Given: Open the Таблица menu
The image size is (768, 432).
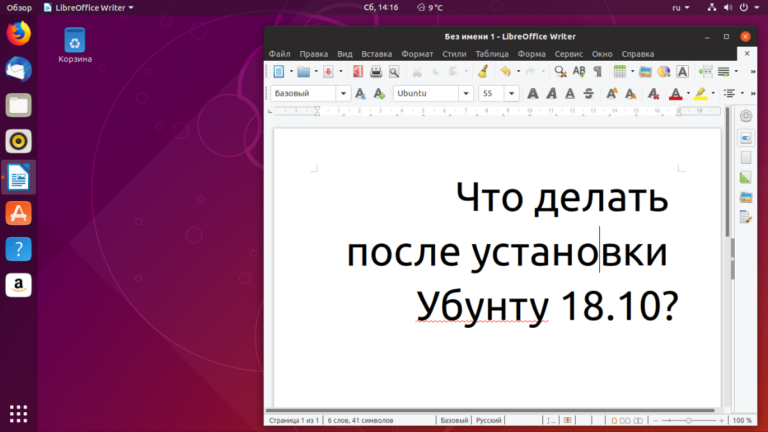Looking at the screenshot, I should [492, 54].
